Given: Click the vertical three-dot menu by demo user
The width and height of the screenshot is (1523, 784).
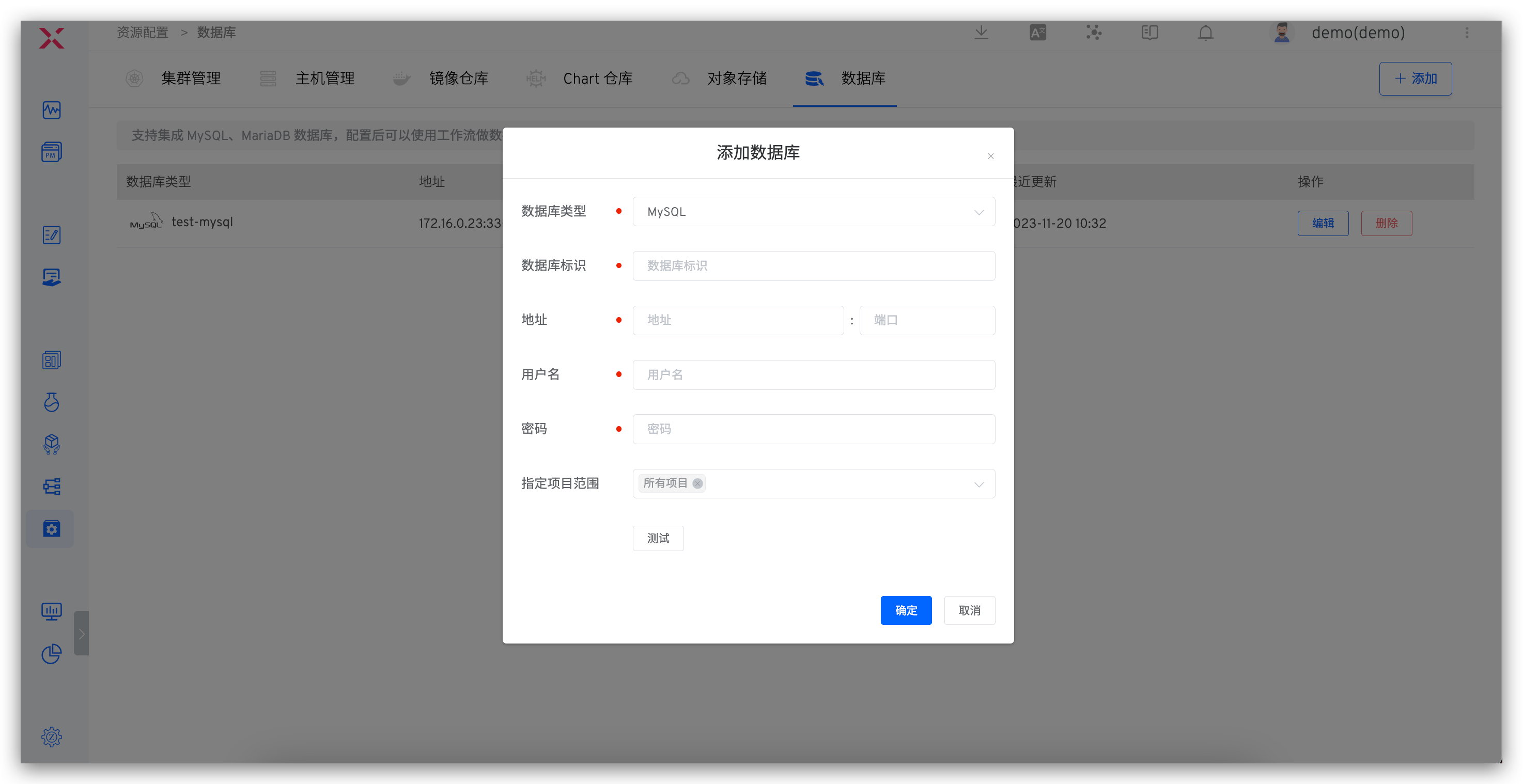Looking at the screenshot, I should 1467,33.
